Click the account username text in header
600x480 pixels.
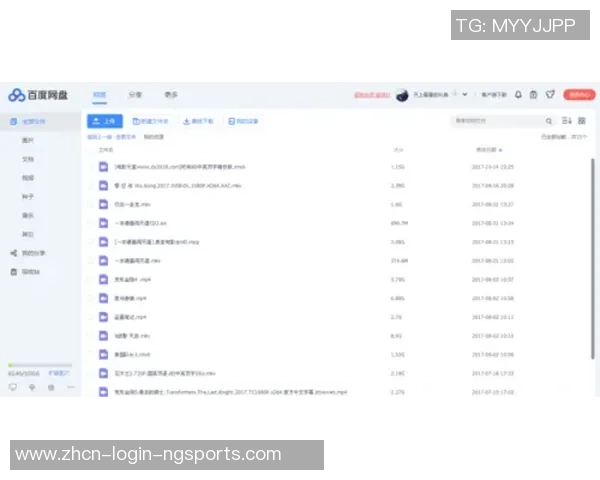(x=431, y=95)
